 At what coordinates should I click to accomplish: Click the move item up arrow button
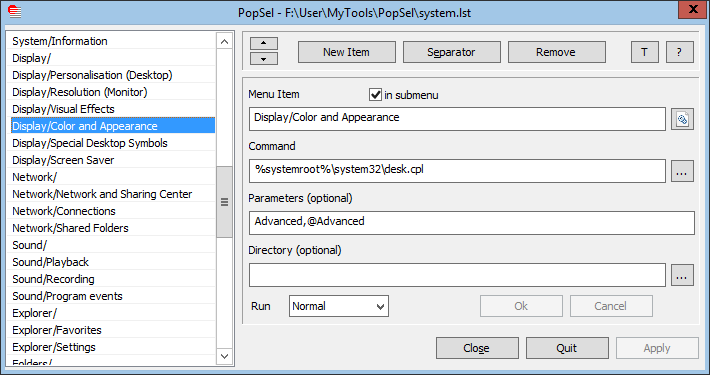(264, 43)
